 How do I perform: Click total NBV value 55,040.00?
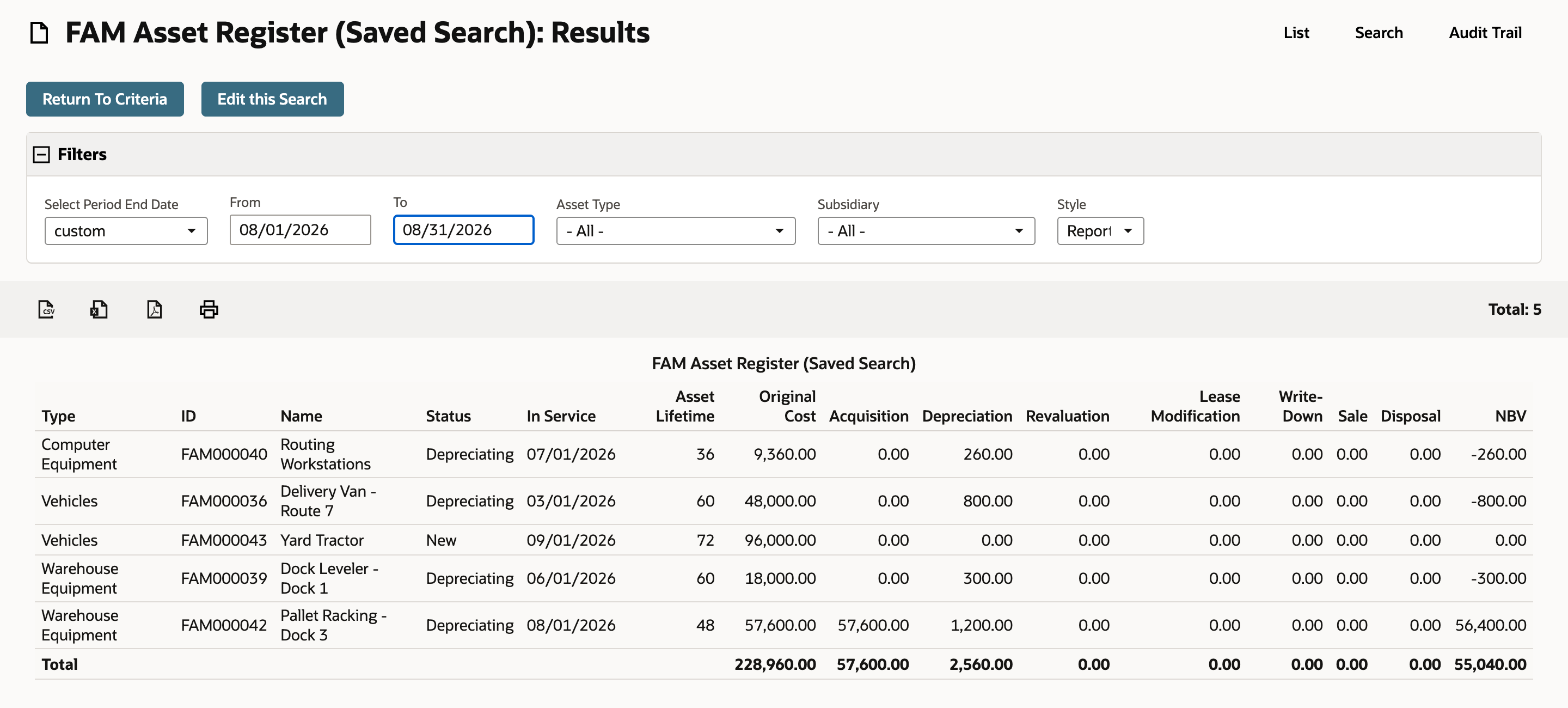[1490, 664]
